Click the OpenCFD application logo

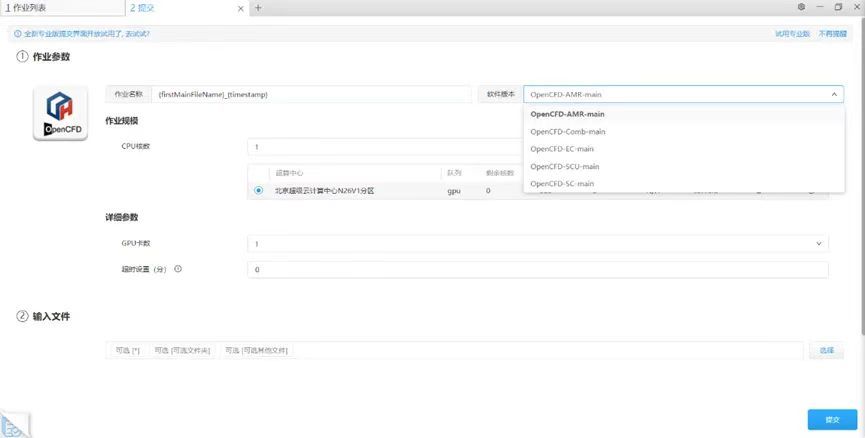click(60, 113)
